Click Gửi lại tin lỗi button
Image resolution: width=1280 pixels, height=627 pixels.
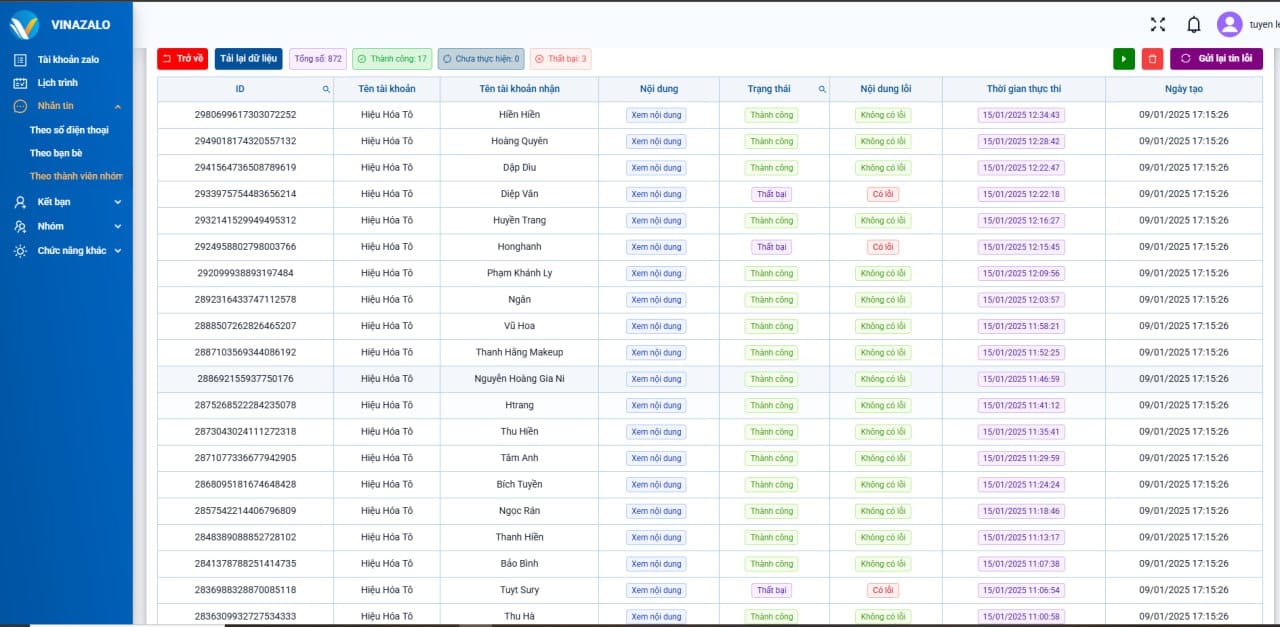(1216, 59)
